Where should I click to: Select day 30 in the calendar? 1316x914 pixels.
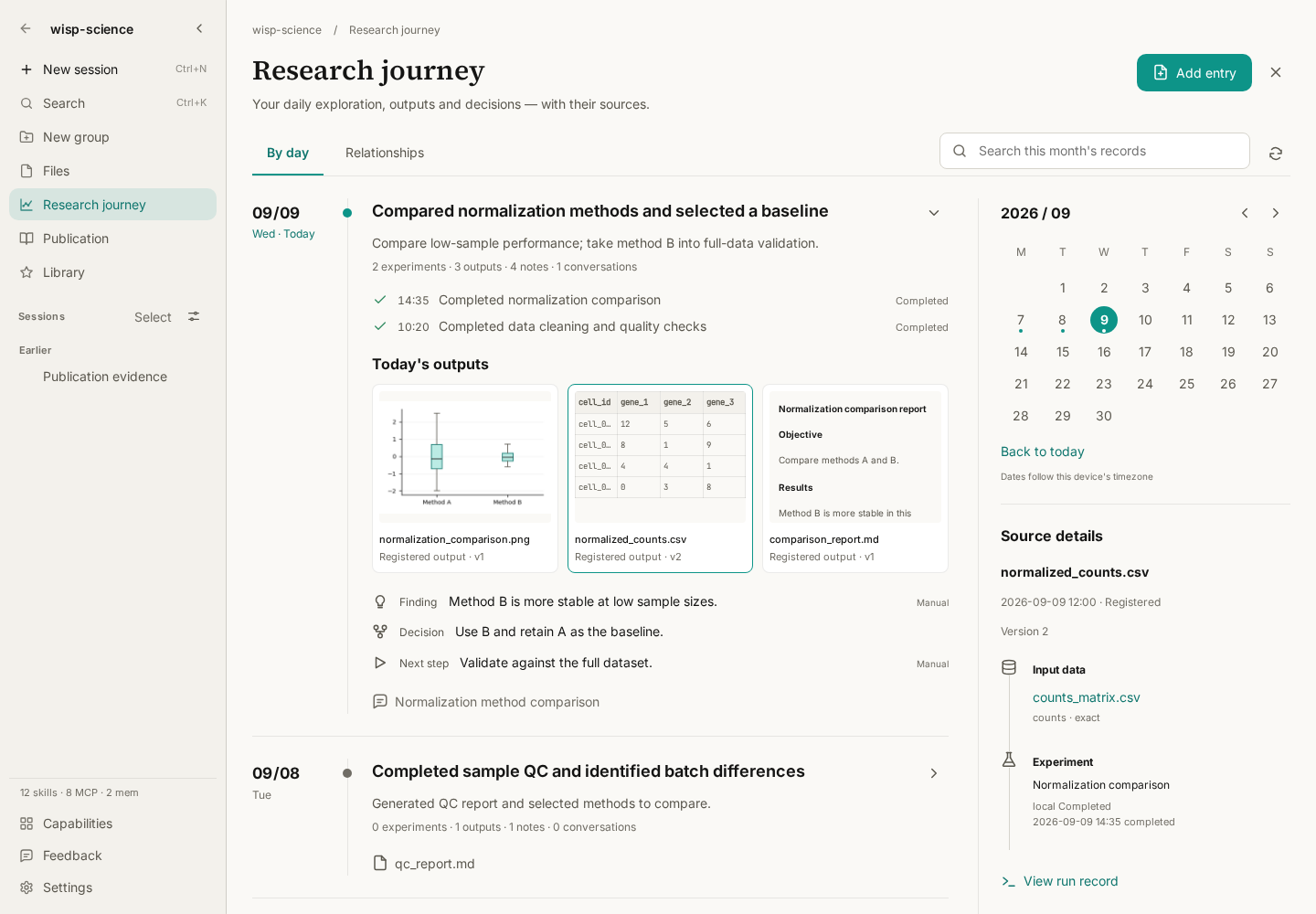pyautogui.click(x=1104, y=416)
